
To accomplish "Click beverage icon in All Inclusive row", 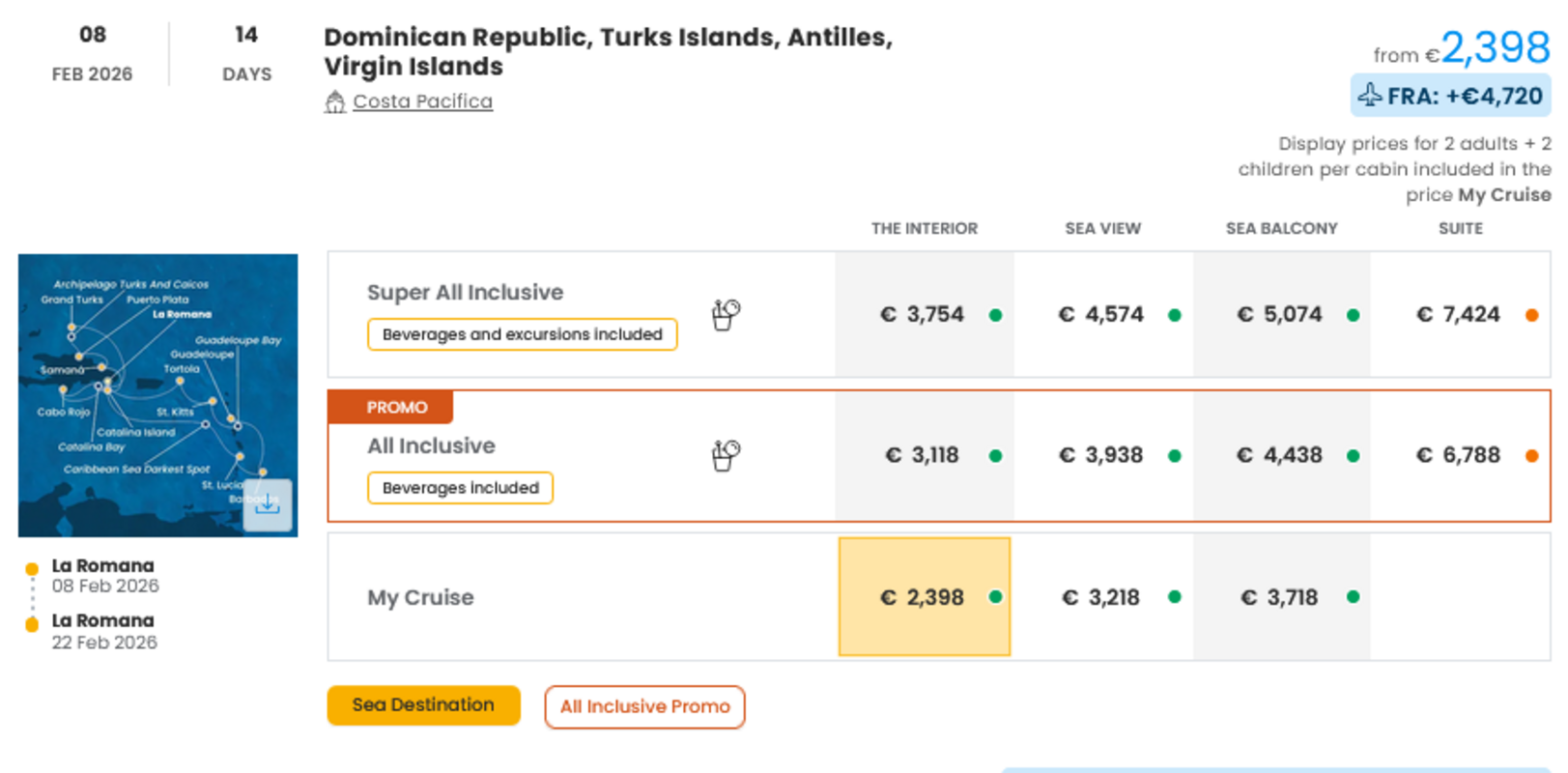I will [x=726, y=455].
